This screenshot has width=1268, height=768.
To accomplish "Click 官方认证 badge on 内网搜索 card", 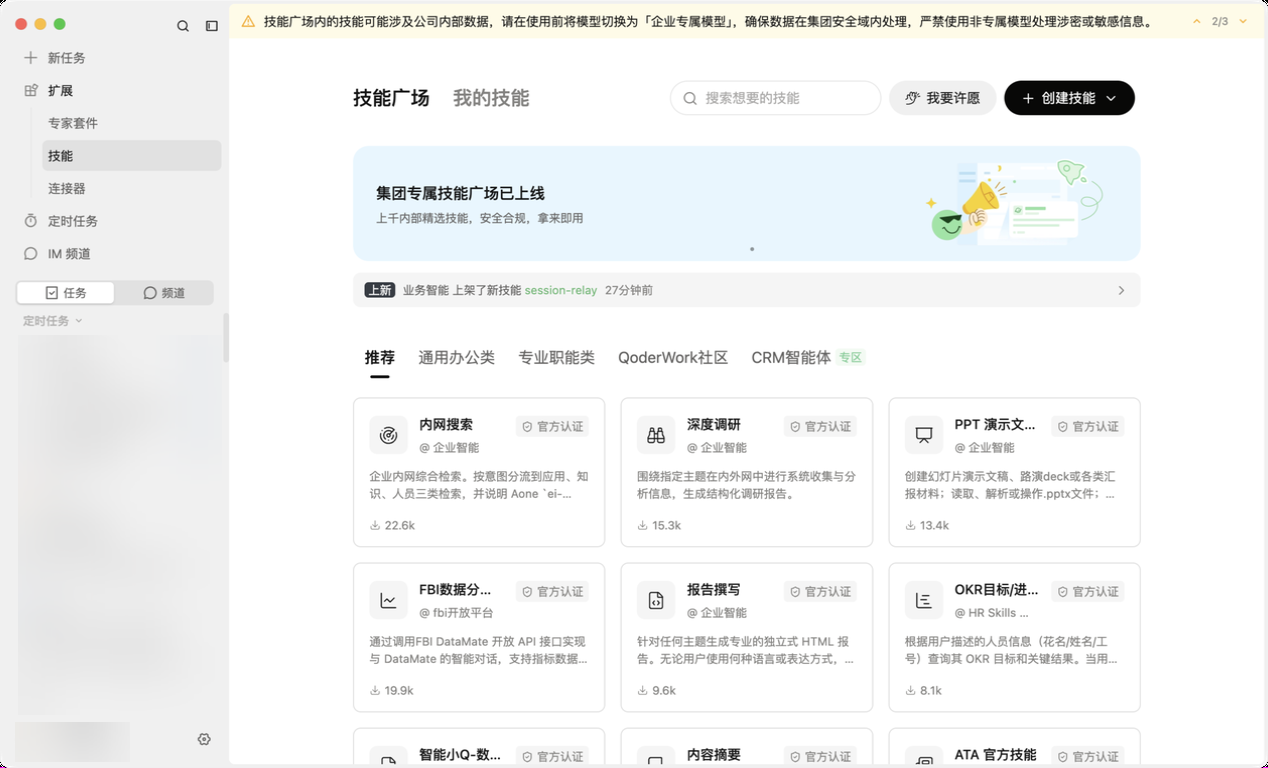I will click(552, 426).
